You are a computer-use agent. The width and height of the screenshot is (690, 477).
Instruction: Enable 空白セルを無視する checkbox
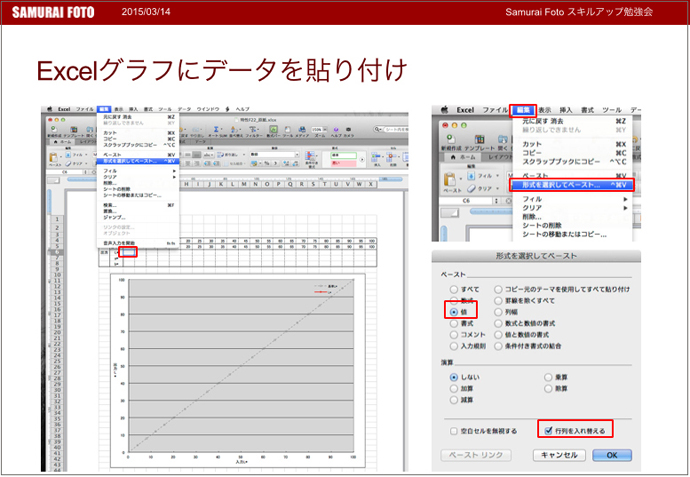point(454,431)
